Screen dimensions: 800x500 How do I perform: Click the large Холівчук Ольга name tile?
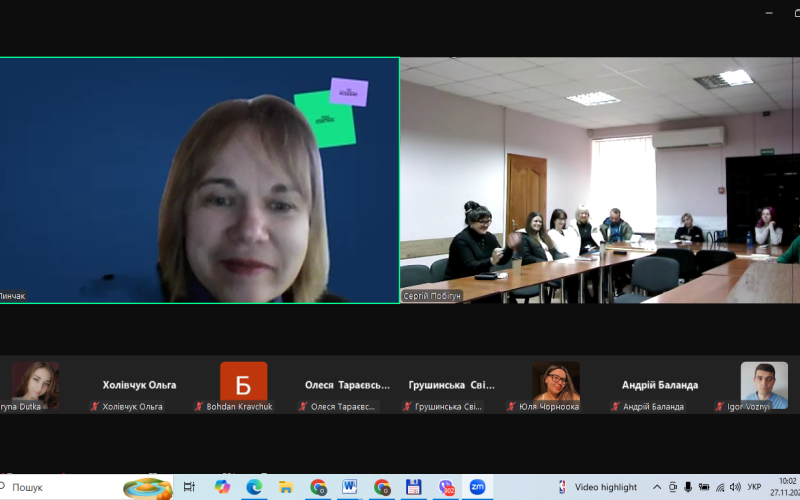[x=139, y=385]
